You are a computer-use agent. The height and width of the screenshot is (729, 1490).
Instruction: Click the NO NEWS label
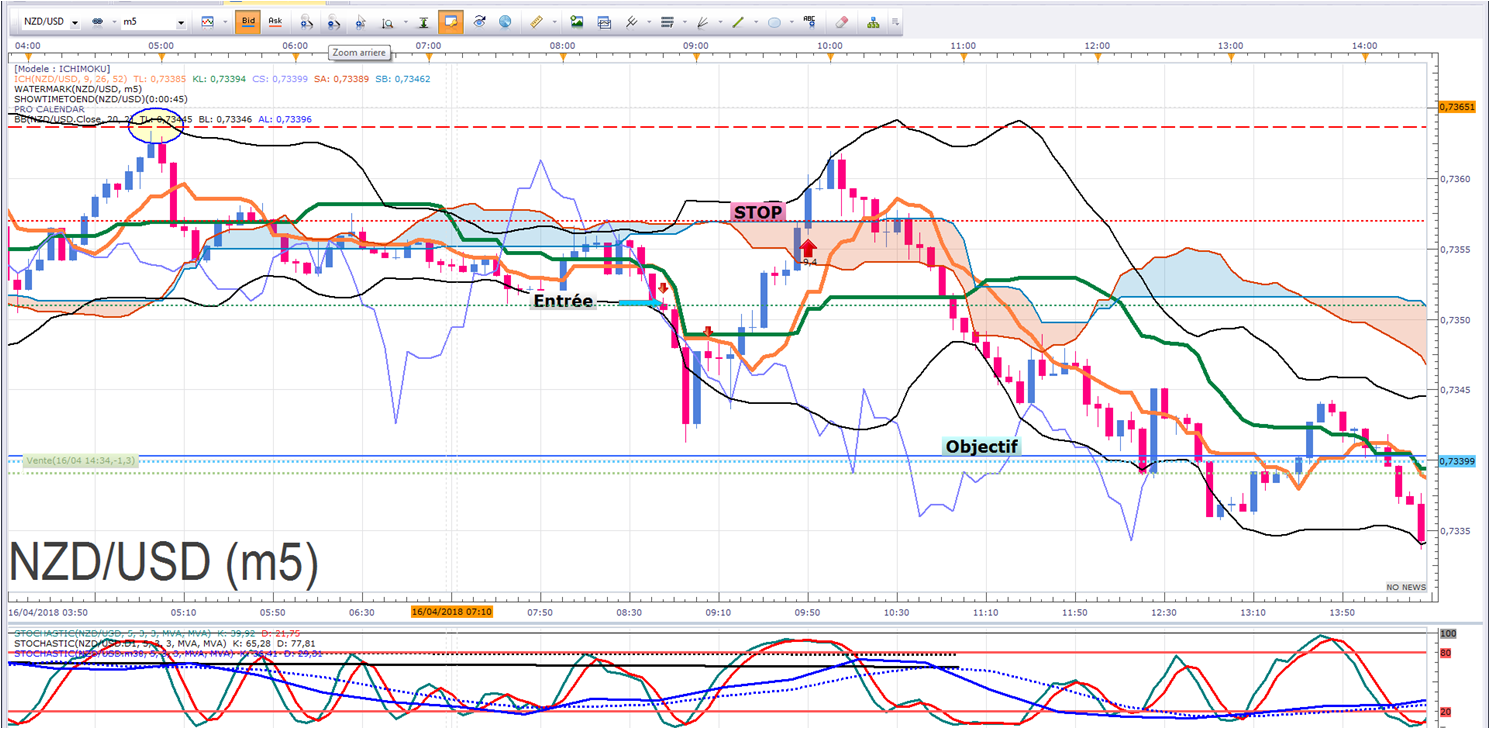coord(1405,587)
